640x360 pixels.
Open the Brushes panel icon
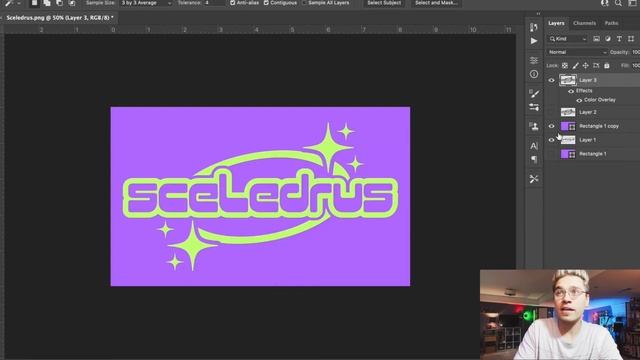point(533,107)
